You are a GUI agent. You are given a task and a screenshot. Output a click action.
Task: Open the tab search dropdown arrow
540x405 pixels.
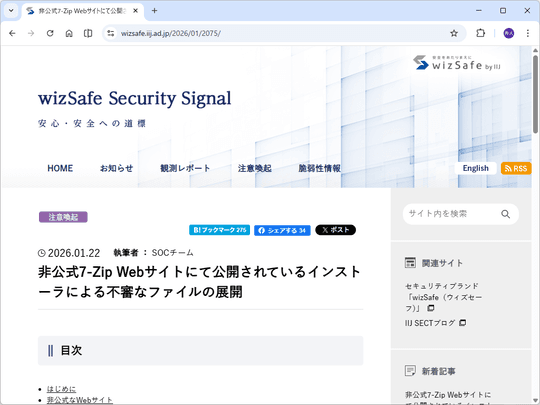pos(11,11)
